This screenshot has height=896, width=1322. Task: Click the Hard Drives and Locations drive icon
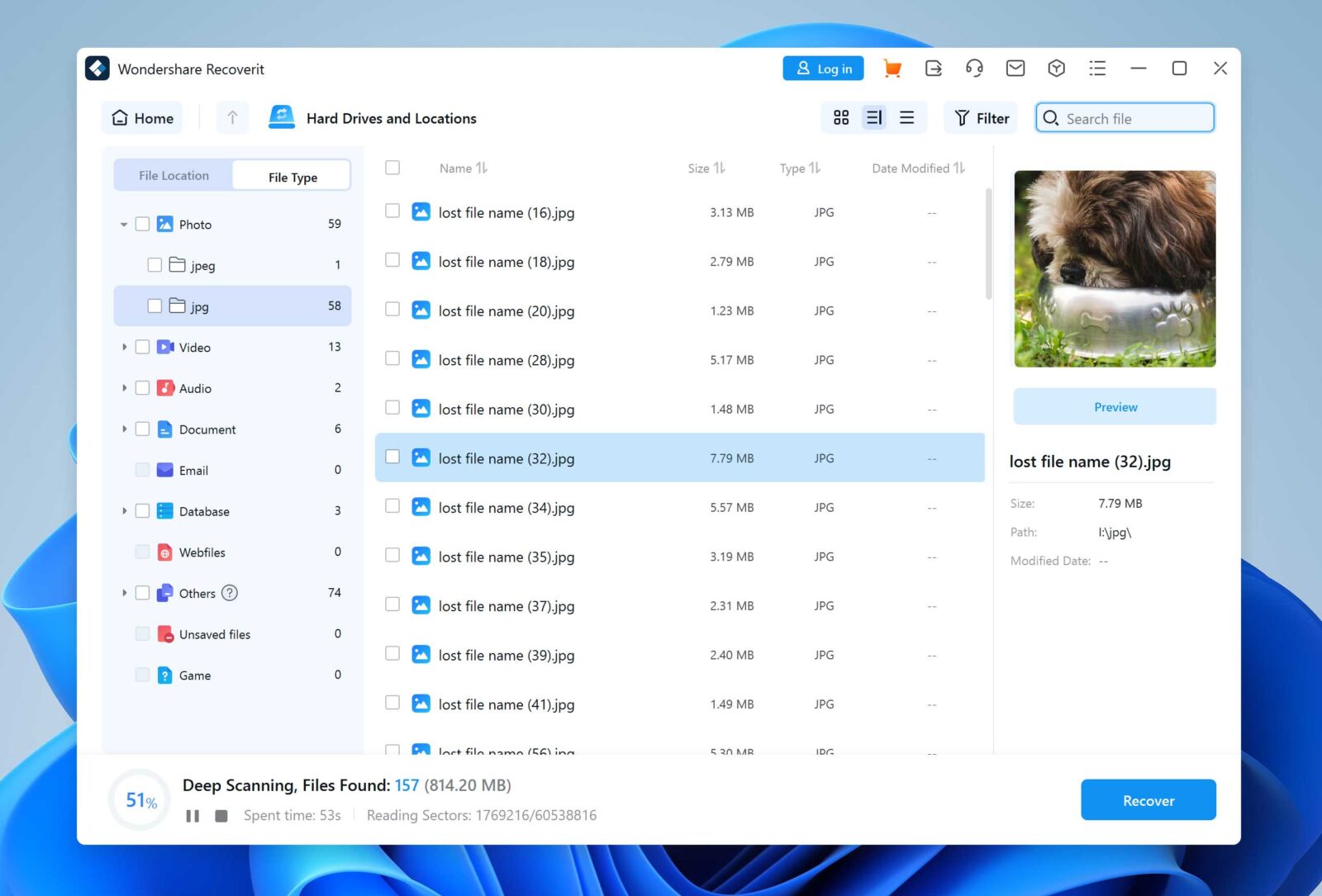click(282, 116)
